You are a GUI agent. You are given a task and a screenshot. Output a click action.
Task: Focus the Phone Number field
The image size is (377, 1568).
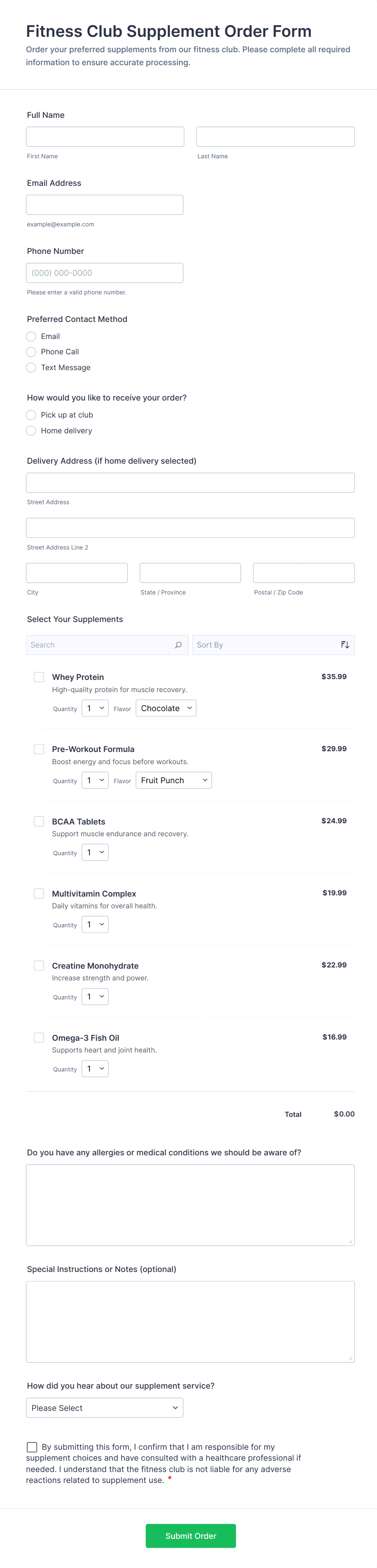pos(105,273)
